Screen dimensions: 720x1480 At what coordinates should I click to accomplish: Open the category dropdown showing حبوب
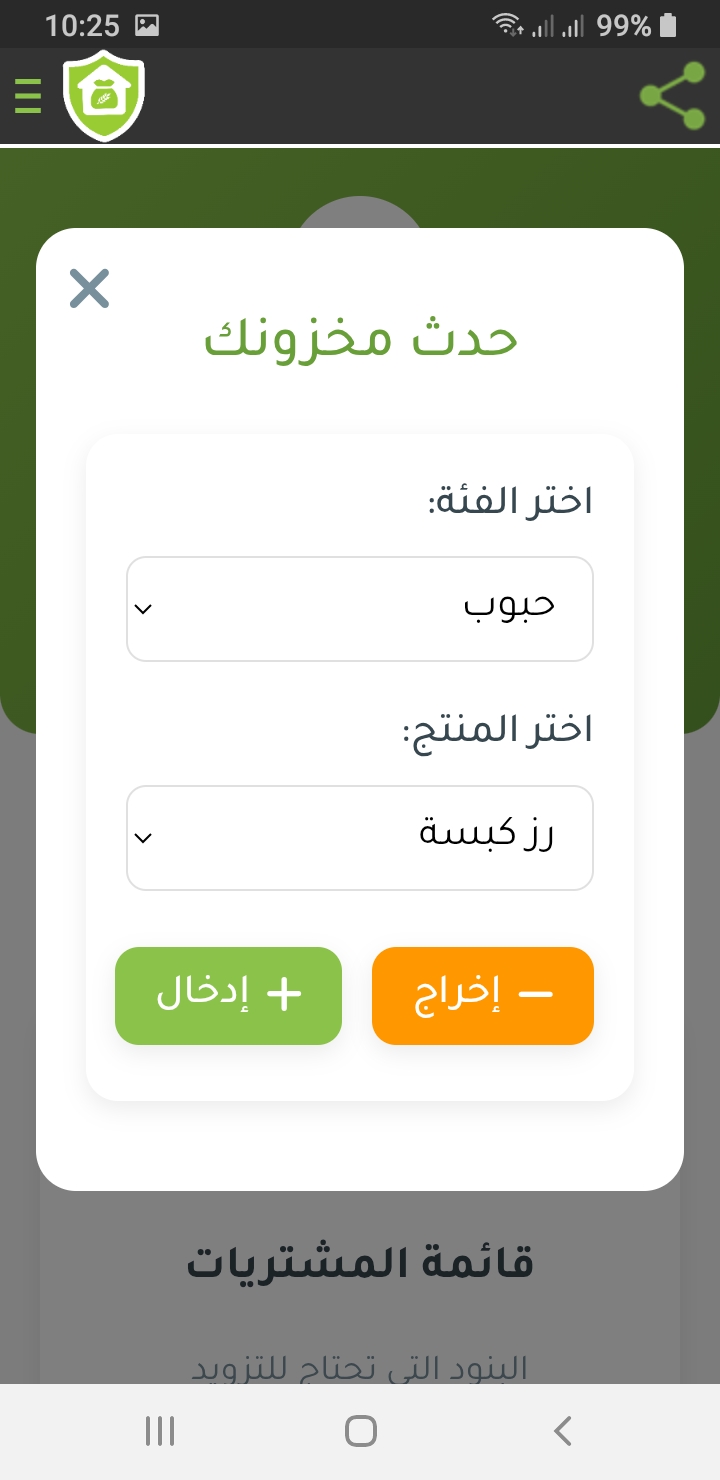360,609
